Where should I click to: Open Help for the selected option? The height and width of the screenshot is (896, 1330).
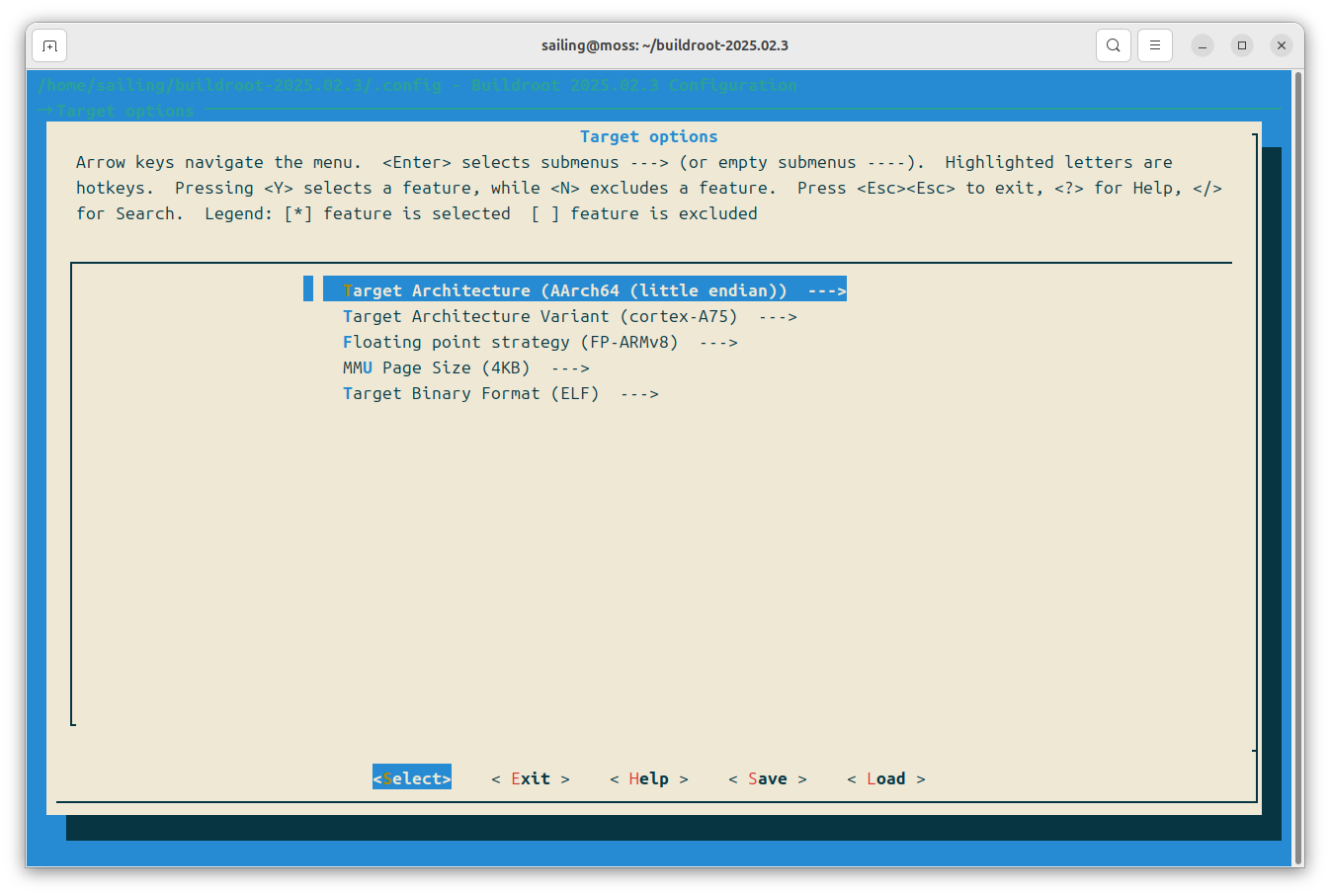(648, 778)
